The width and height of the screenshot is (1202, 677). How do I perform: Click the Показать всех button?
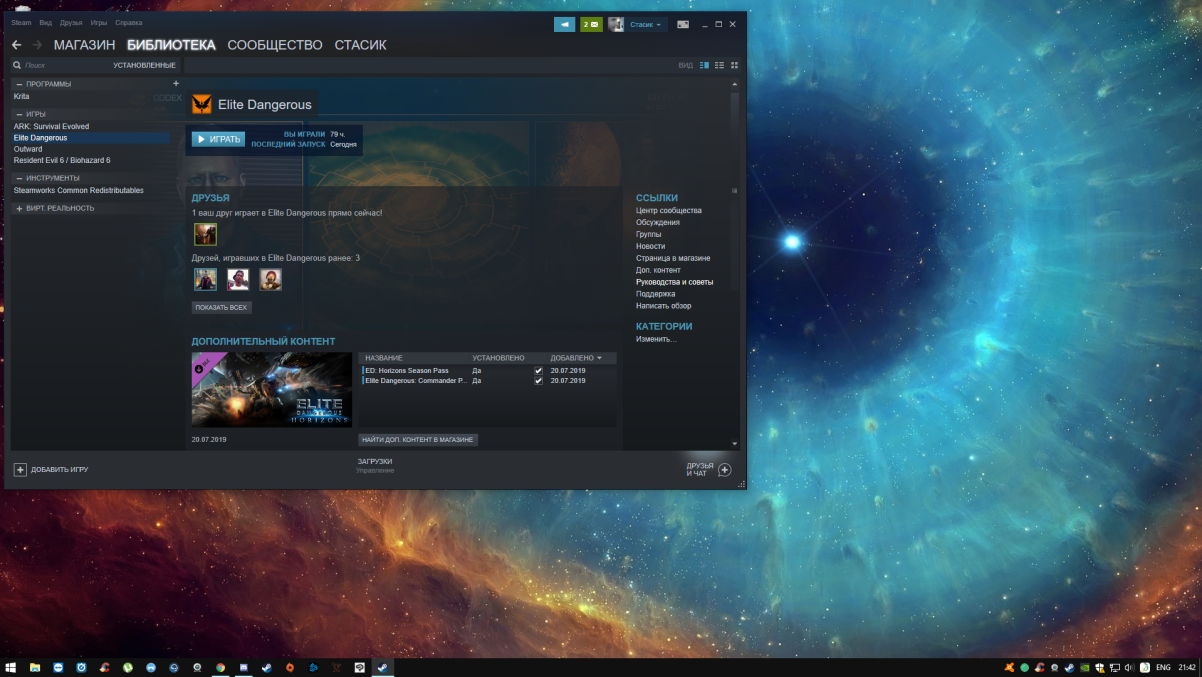point(221,308)
